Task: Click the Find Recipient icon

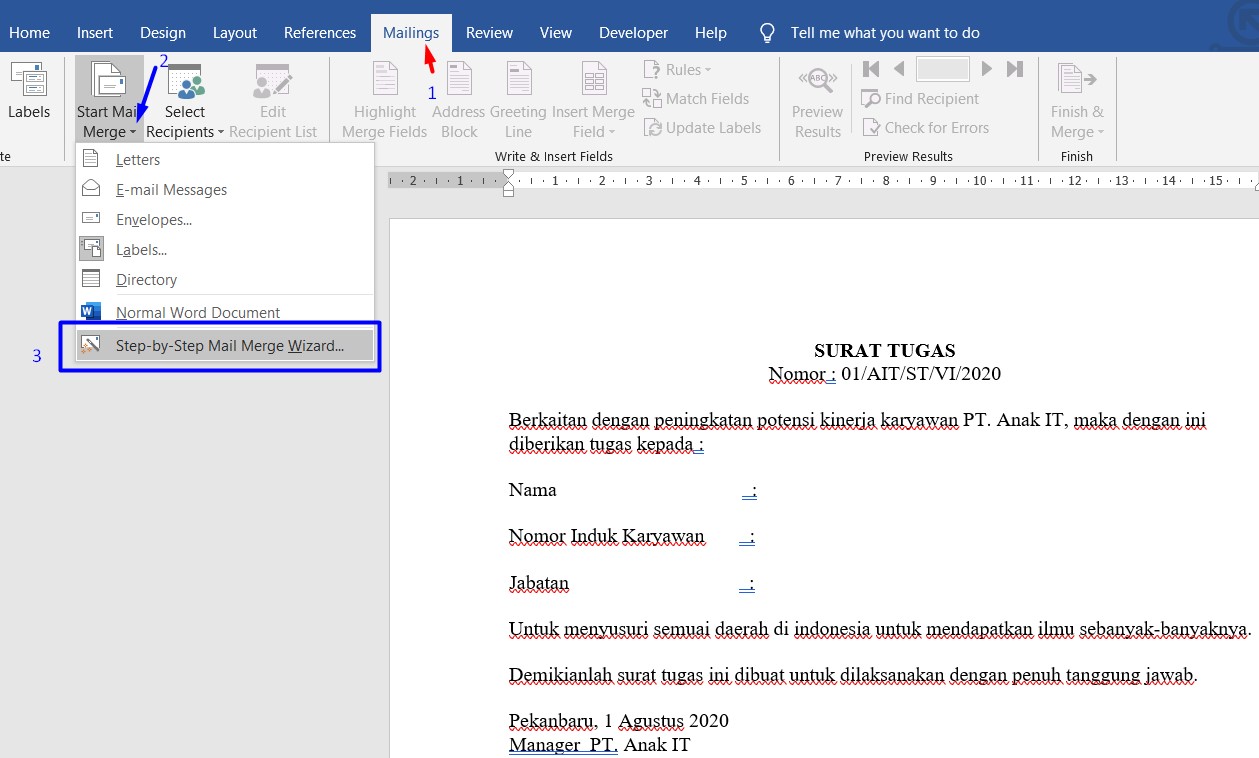Action: [x=921, y=98]
